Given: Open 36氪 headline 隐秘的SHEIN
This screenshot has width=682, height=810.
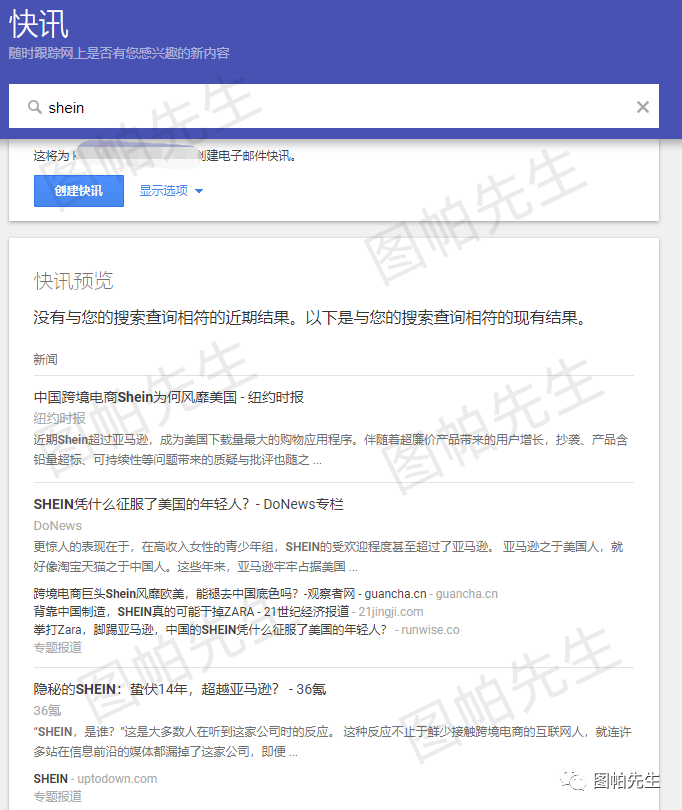Looking at the screenshot, I should [180, 689].
